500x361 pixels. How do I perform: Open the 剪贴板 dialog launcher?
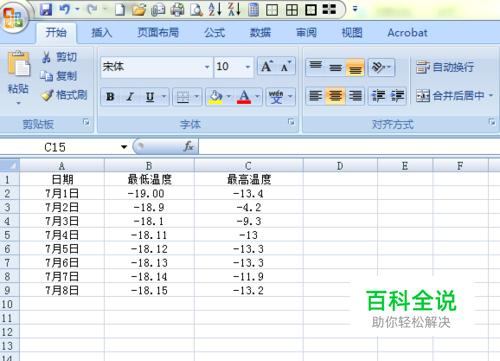86,122
